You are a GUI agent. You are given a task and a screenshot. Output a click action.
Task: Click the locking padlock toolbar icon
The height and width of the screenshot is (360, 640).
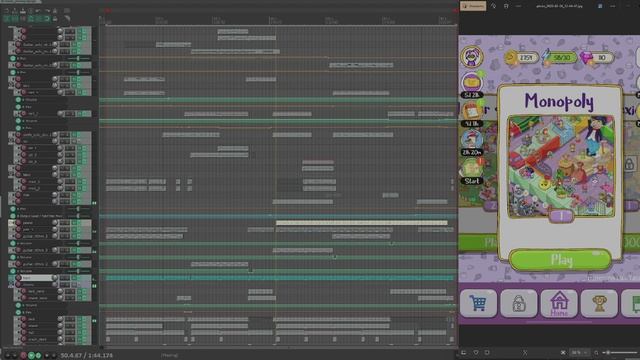55,19
